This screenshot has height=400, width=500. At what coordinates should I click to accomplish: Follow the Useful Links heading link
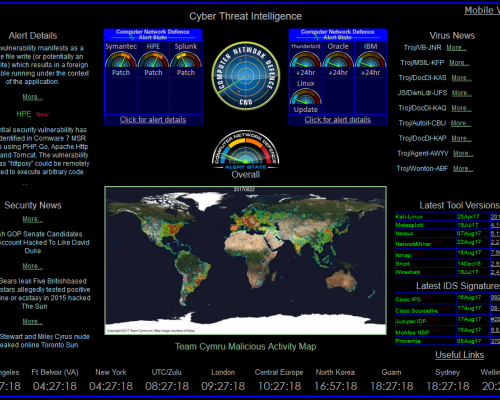point(460,355)
